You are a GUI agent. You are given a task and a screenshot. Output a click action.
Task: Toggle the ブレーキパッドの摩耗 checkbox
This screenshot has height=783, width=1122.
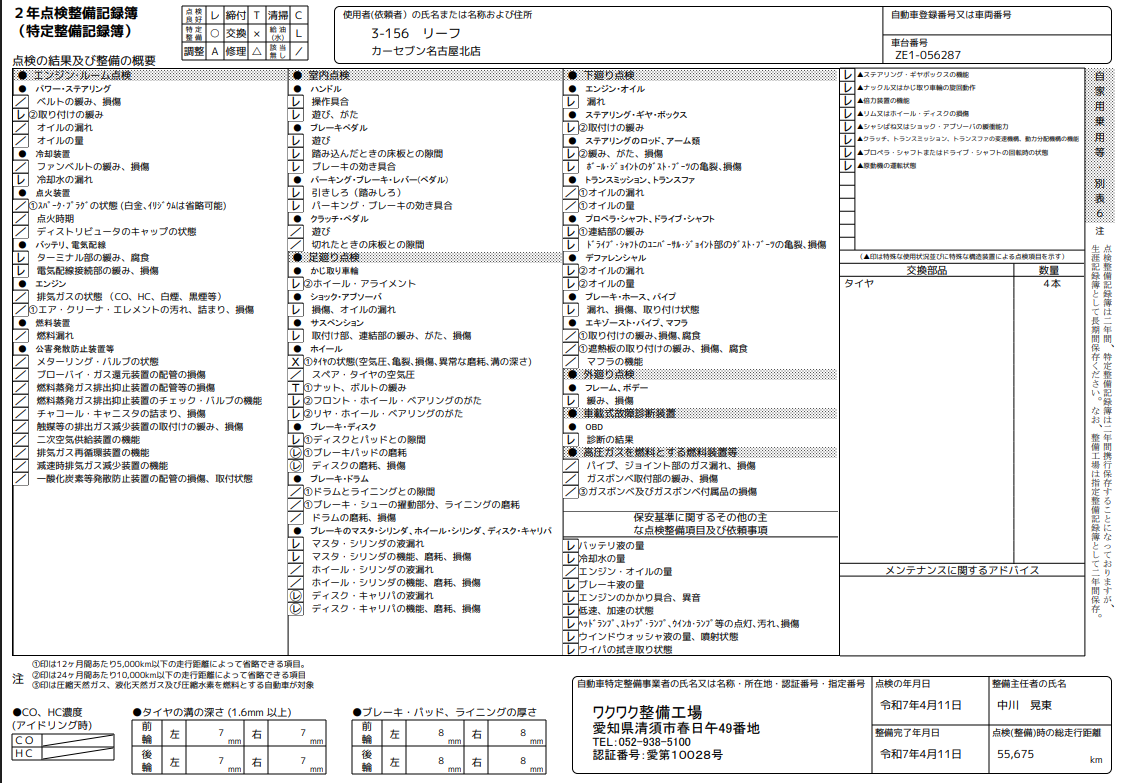pos(296,453)
